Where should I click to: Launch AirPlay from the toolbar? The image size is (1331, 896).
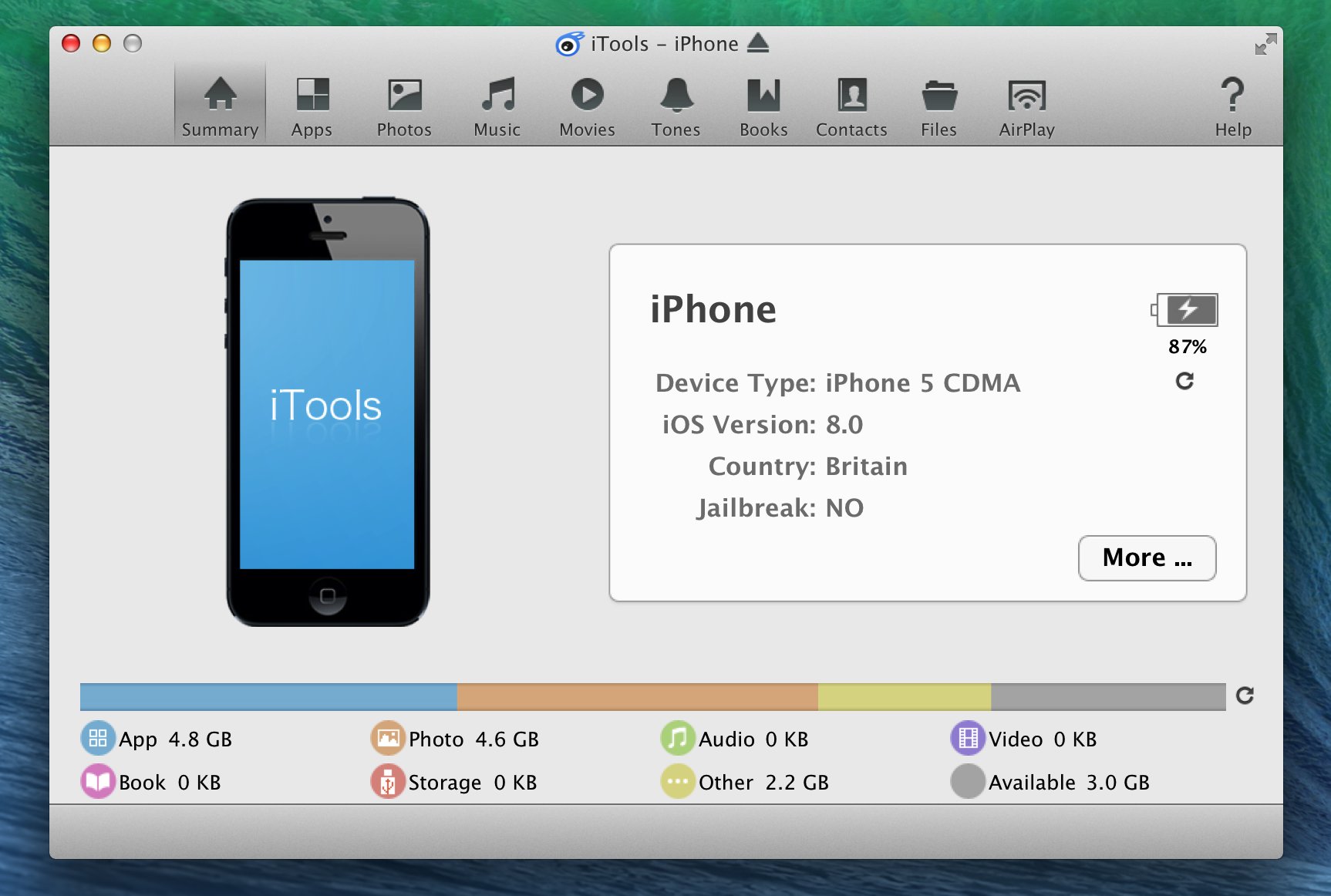point(1026,106)
